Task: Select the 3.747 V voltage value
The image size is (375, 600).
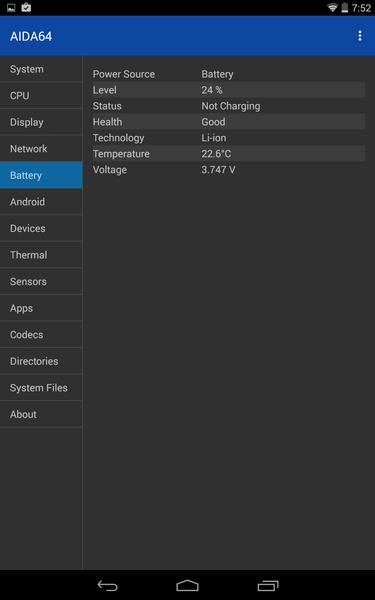Action: pyautogui.click(x=218, y=170)
